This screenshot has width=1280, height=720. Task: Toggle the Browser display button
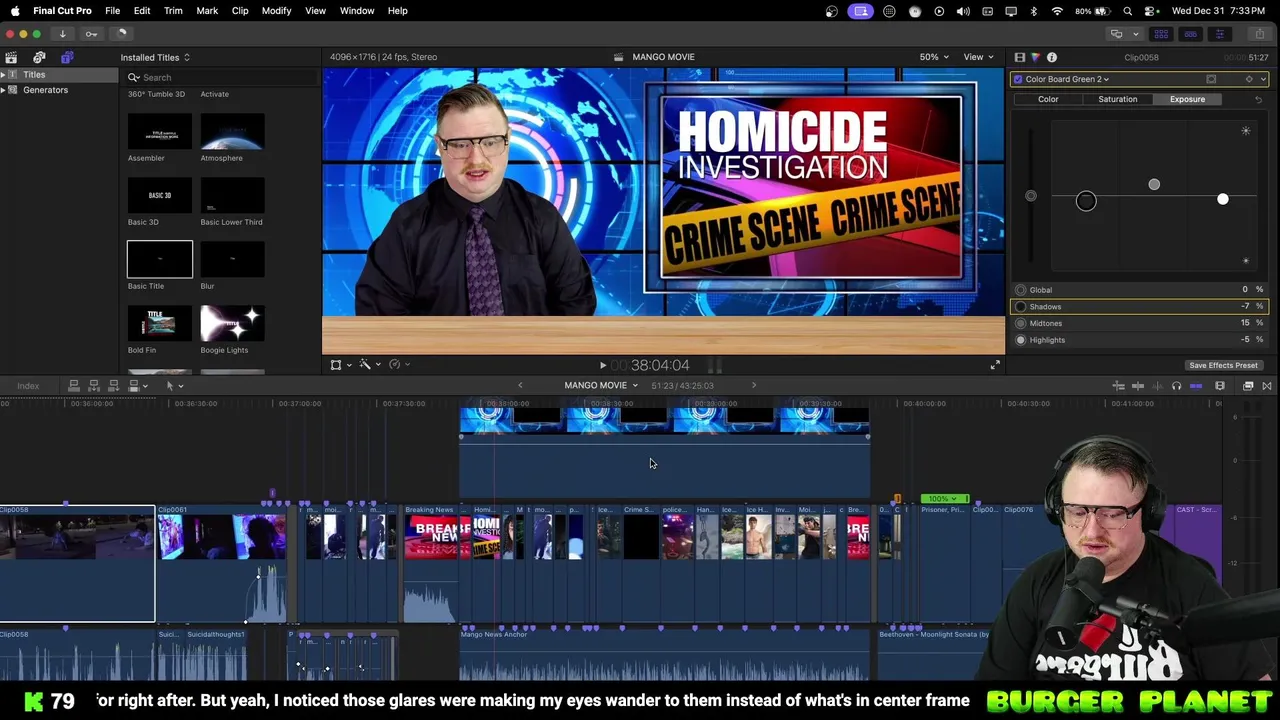(1161, 34)
